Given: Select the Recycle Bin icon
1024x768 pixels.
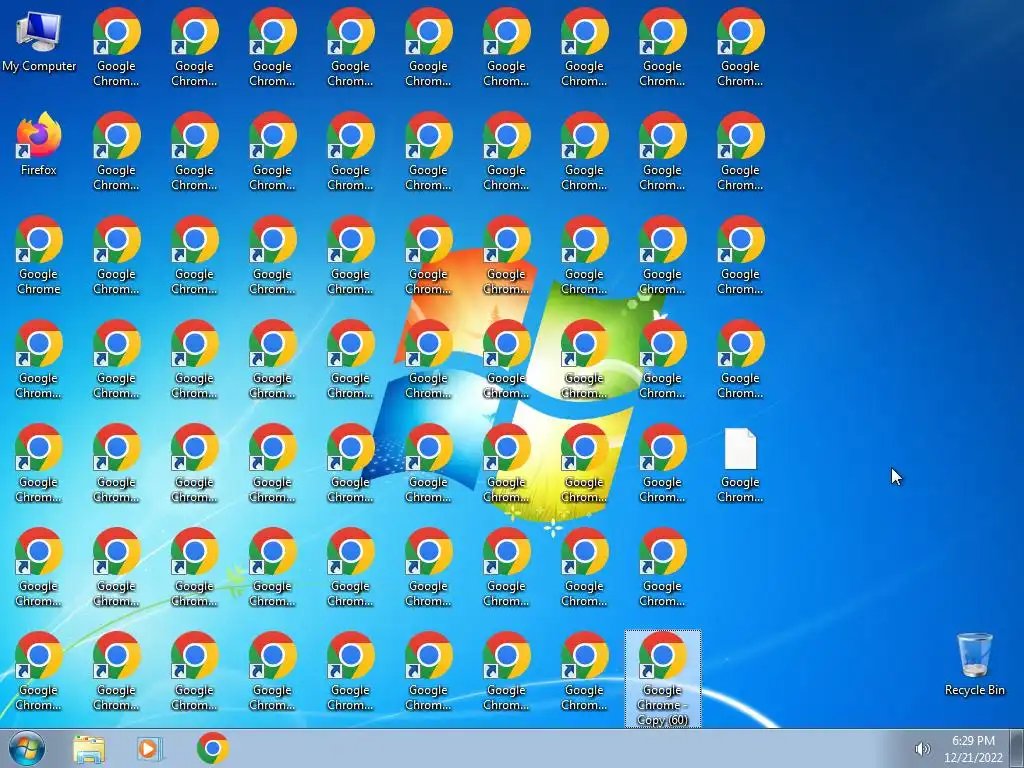Looking at the screenshot, I should click(974, 664).
